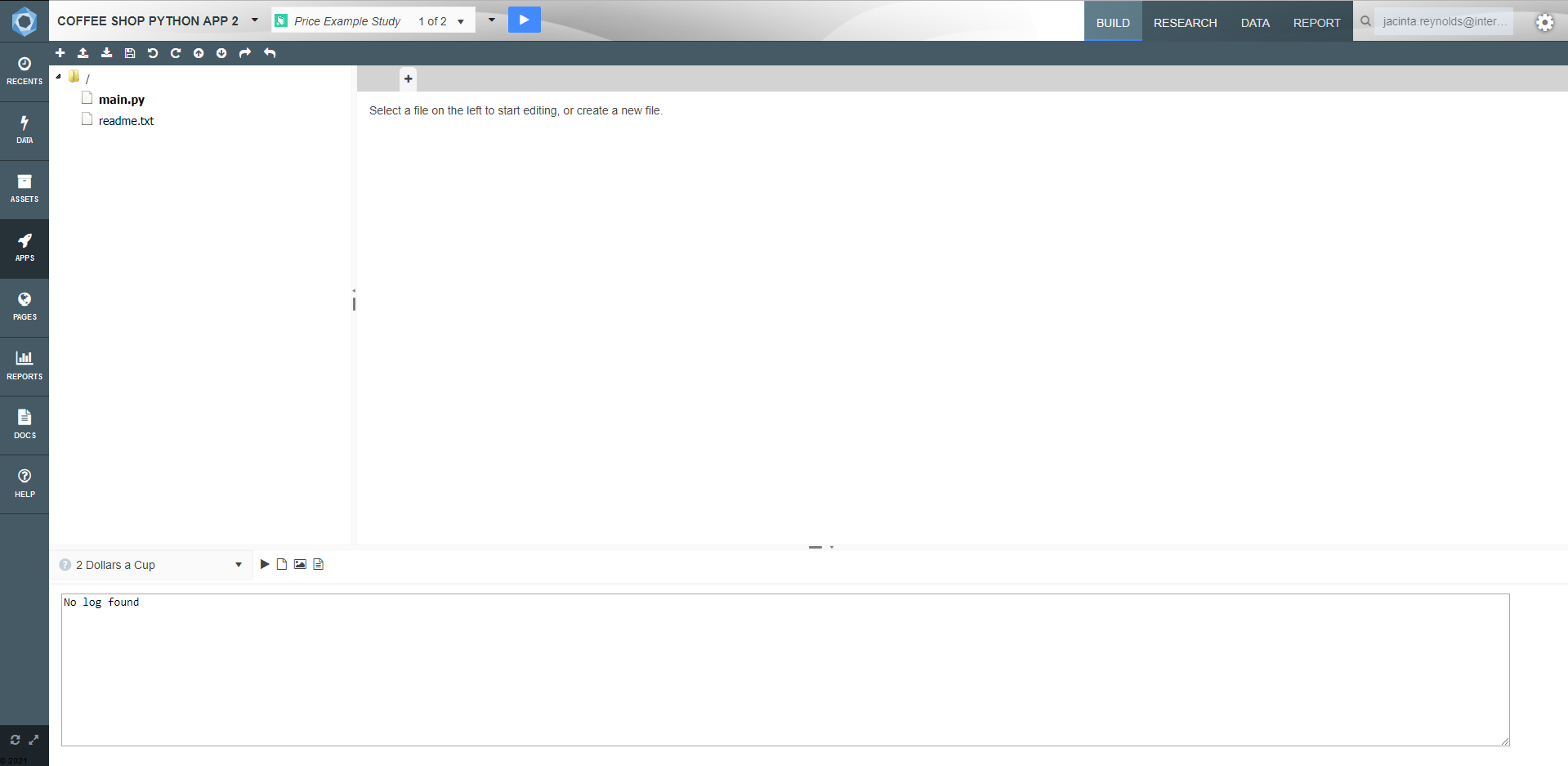The height and width of the screenshot is (766, 1568).
Task: Collapse the root folder in file tree
Action: point(58,77)
